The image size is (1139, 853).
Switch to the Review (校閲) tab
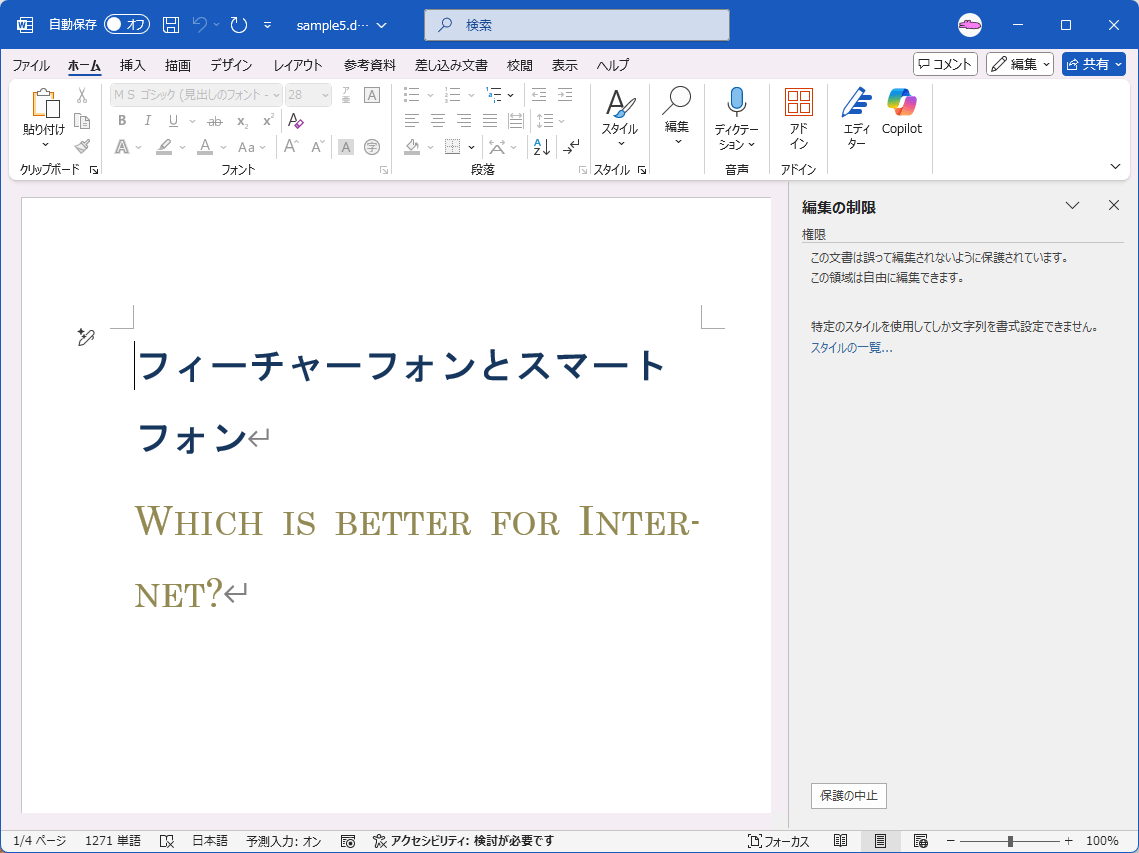pyautogui.click(x=519, y=65)
